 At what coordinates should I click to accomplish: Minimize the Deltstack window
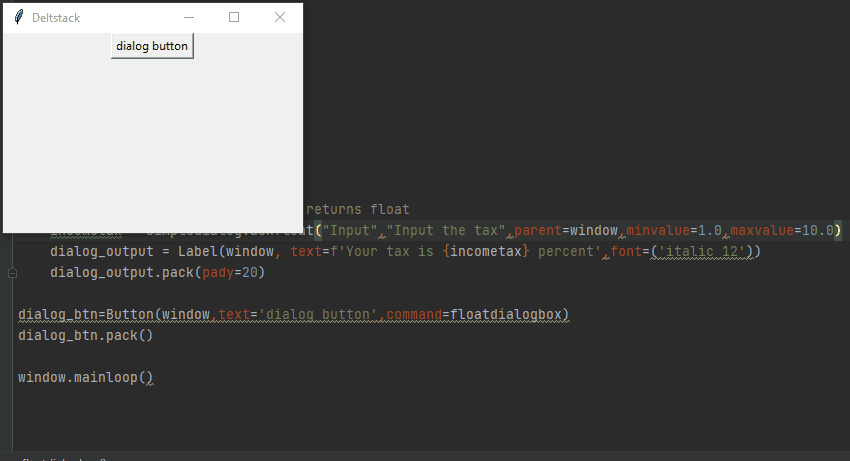[x=189, y=18]
